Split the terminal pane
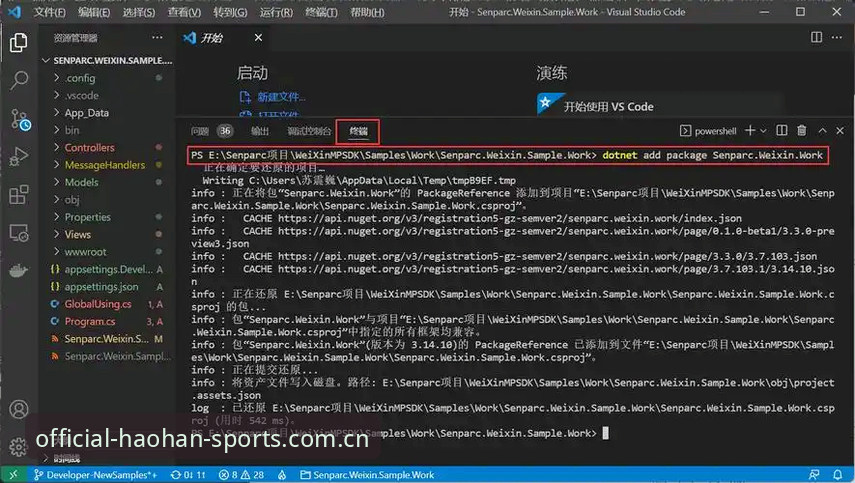The image size is (855, 483). click(781, 130)
